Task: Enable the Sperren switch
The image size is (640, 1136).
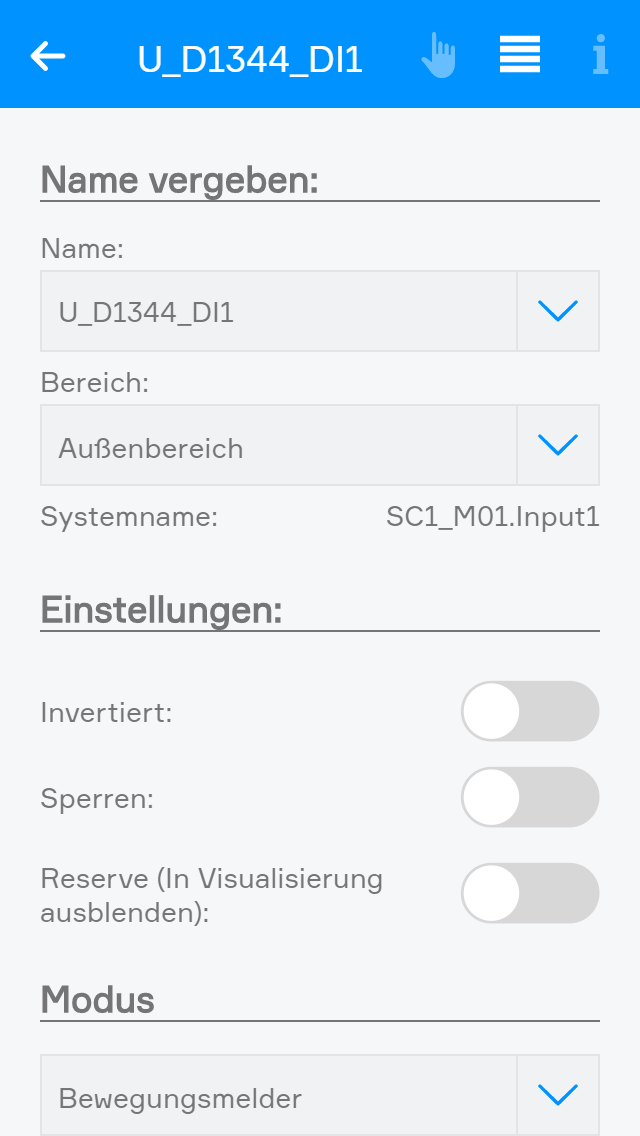Action: coord(529,797)
